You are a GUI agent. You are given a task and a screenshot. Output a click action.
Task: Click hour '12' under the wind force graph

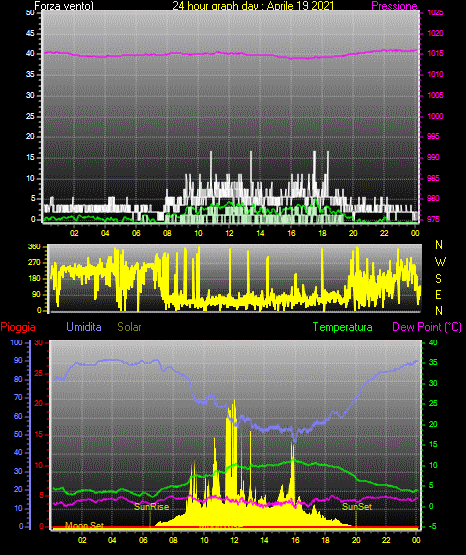click(229, 233)
